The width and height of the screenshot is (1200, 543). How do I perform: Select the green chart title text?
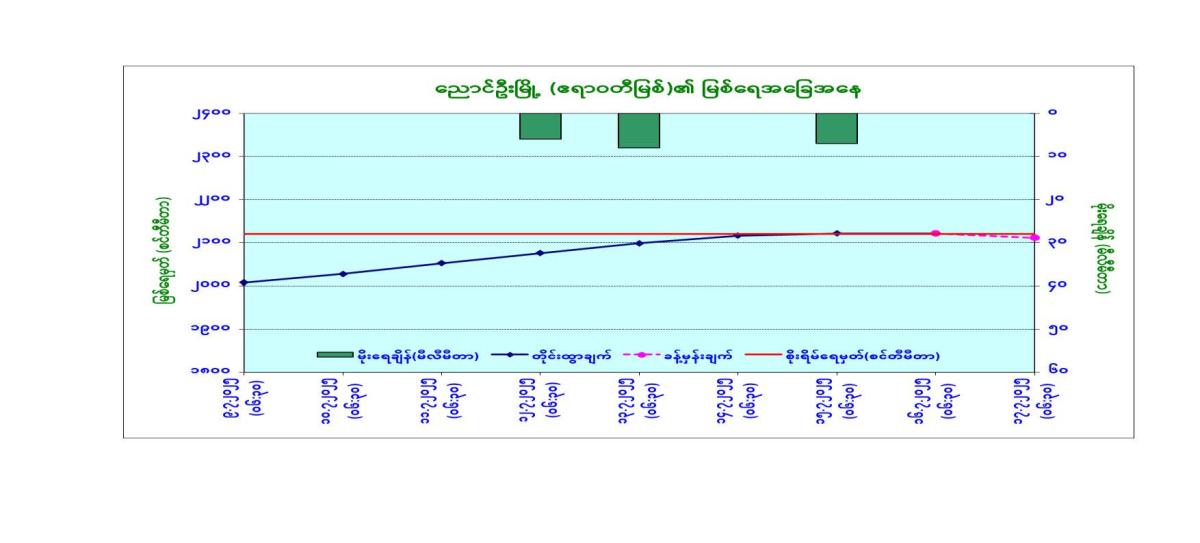click(x=649, y=89)
